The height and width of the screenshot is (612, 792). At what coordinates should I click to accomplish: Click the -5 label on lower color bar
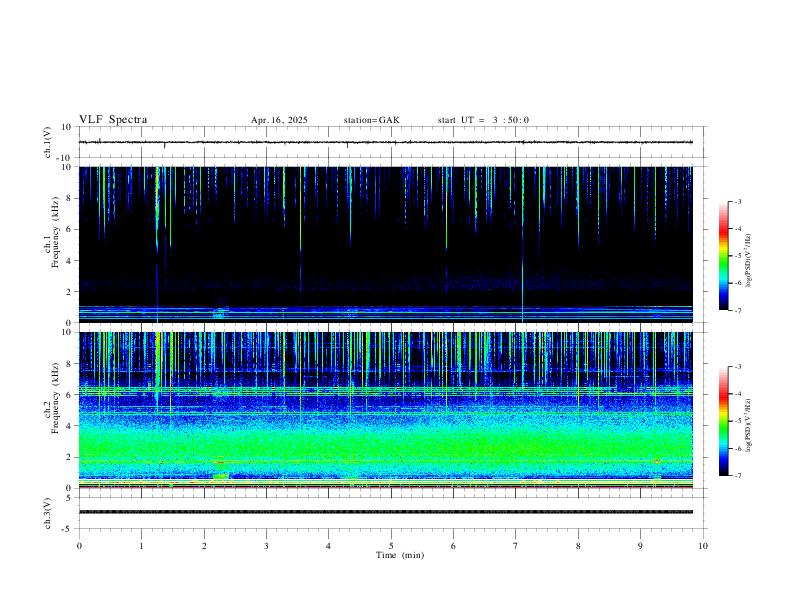pos(738,421)
